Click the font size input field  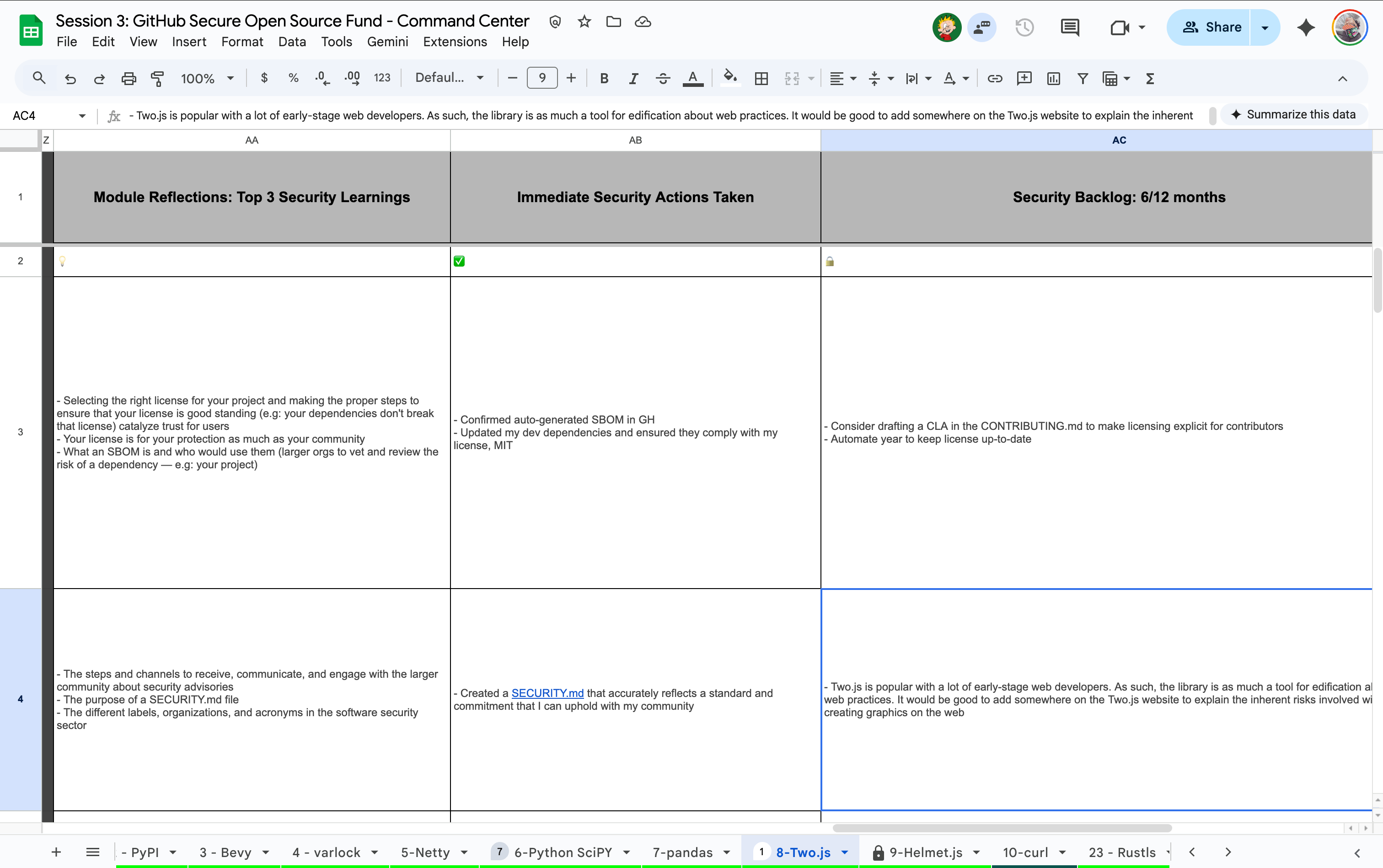pyautogui.click(x=541, y=78)
